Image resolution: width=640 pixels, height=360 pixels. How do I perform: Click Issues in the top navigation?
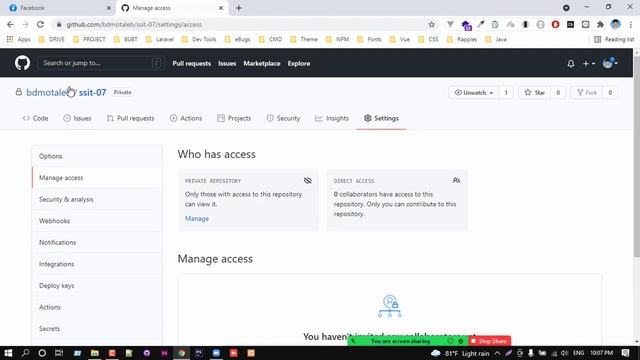[x=227, y=64]
